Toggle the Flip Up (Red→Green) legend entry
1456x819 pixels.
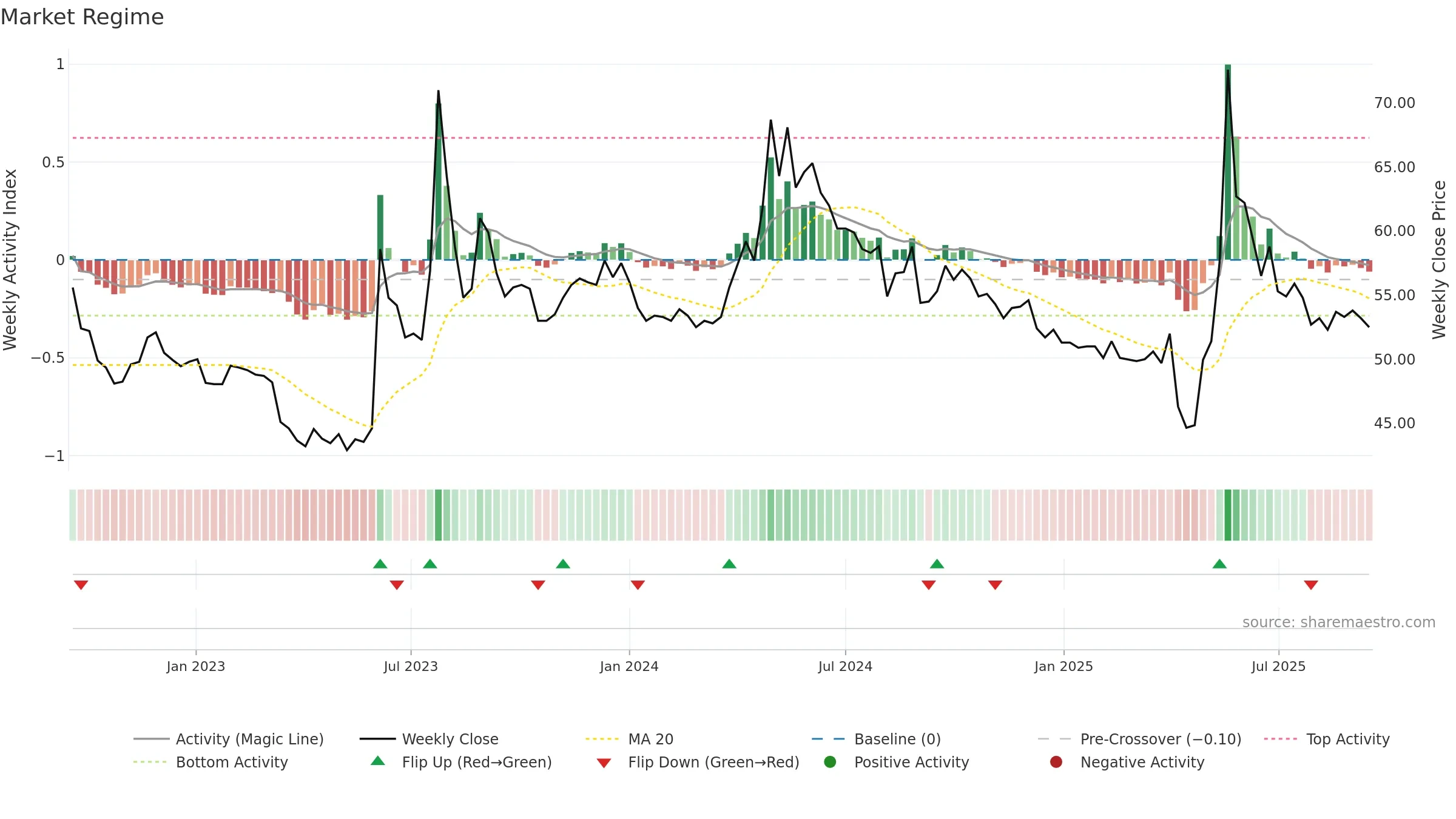[461, 762]
